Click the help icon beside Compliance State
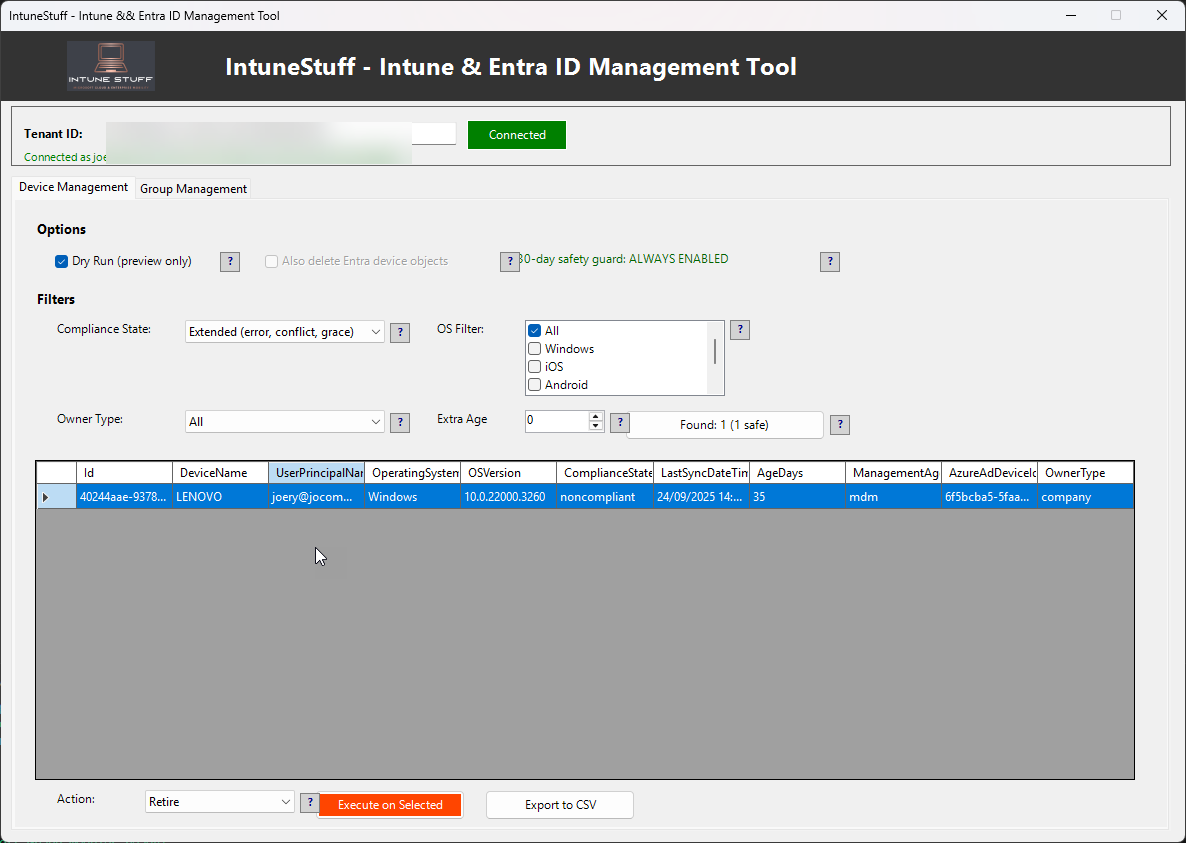This screenshot has width=1186, height=843. [399, 332]
